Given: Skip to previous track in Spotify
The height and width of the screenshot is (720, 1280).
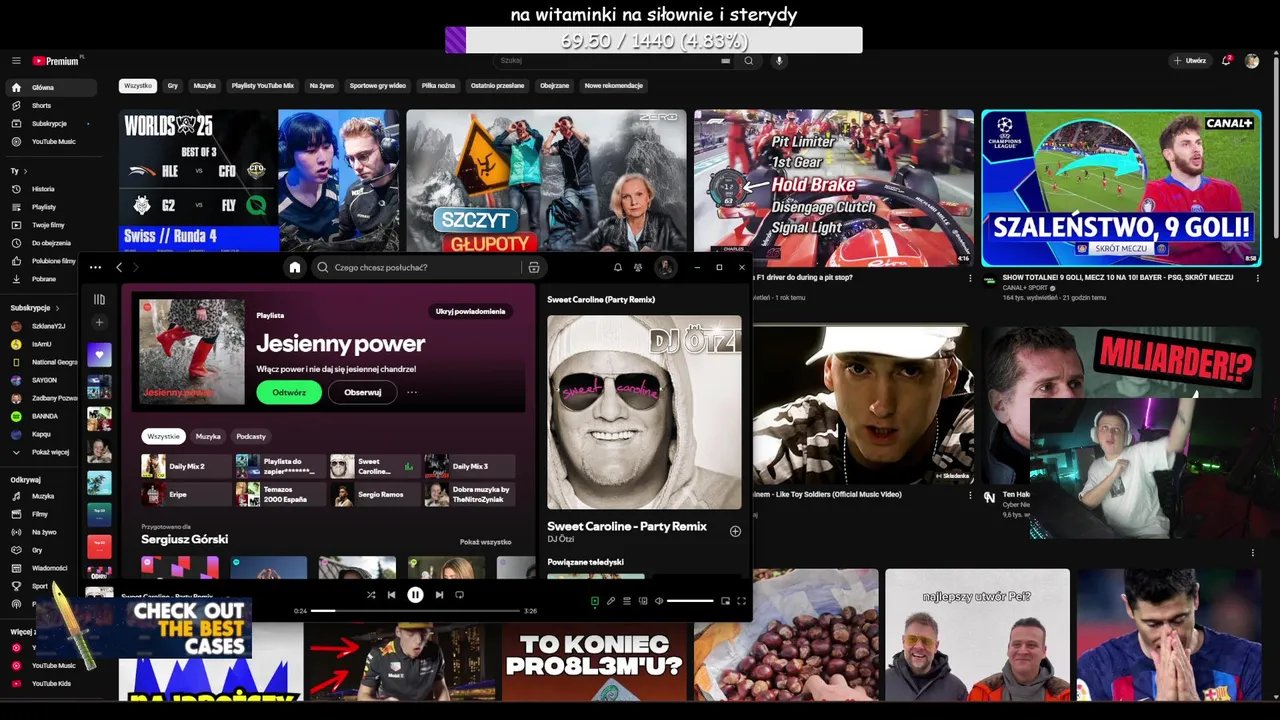Looking at the screenshot, I should click(391, 594).
